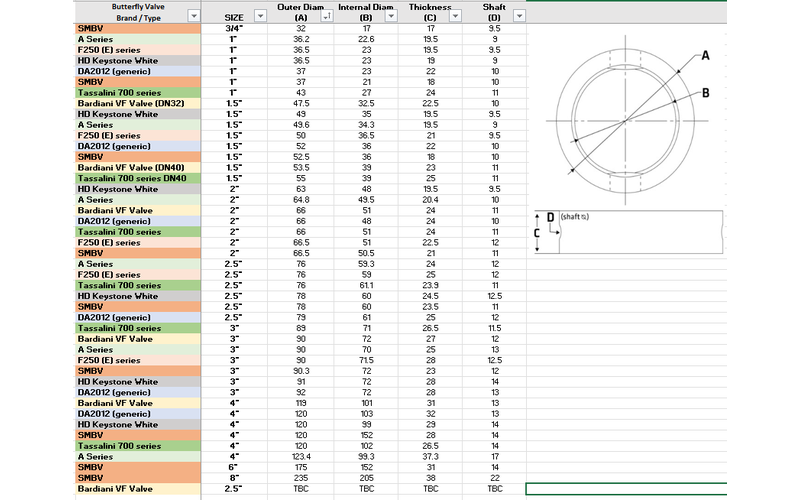Viewport: 800px width, 500px height.
Task: Select the outer diameter cell 235
Action: pos(301,479)
